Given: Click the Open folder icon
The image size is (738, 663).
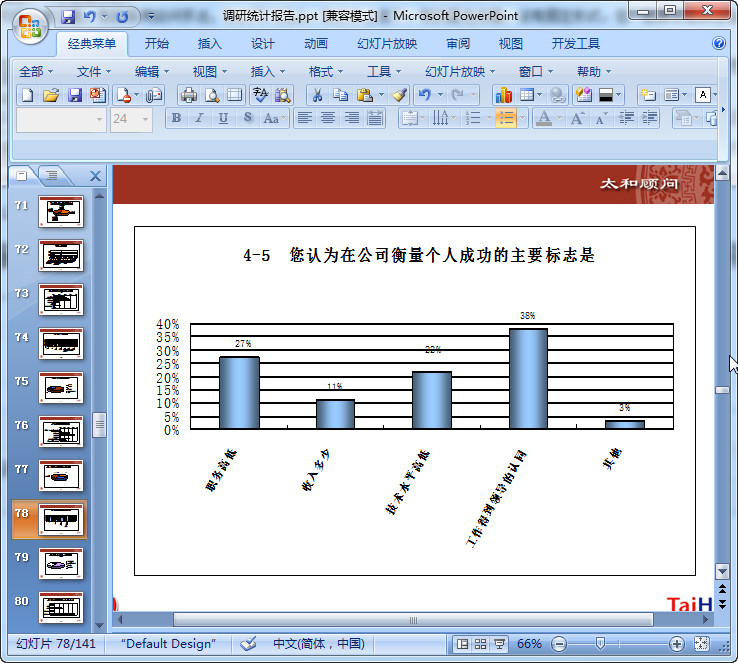Looking at the screenshot, I should pyautogui.click(x=51, y=95).
